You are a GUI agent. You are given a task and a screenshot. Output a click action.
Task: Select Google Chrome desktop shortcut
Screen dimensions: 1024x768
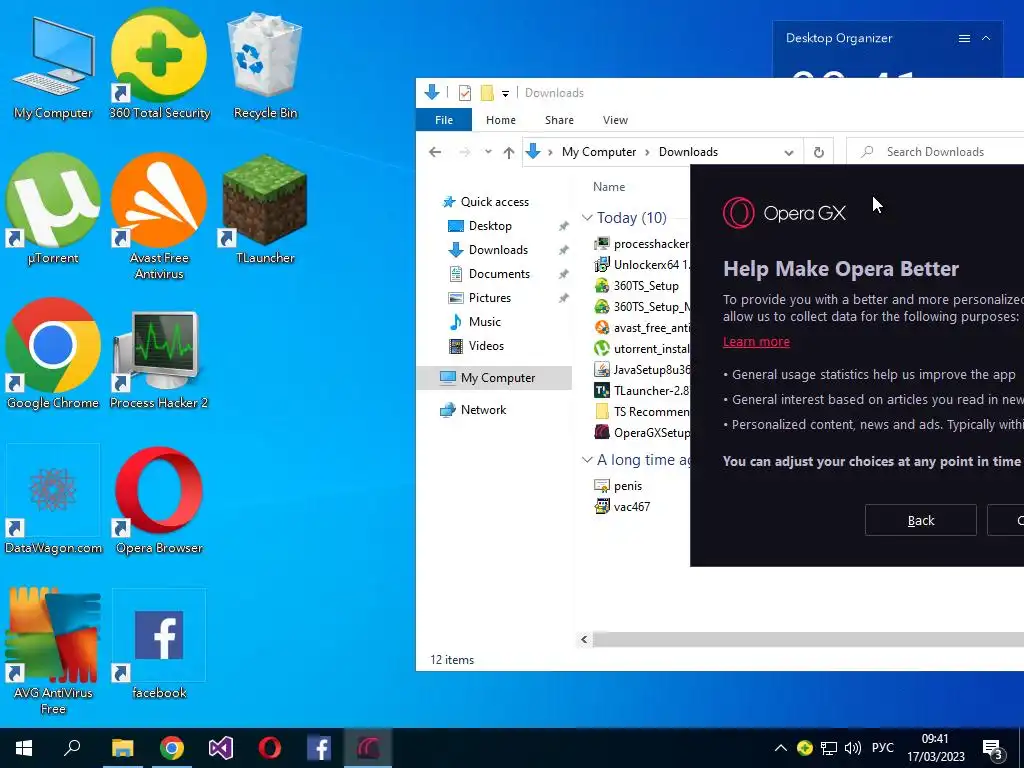tap(53, 354)
